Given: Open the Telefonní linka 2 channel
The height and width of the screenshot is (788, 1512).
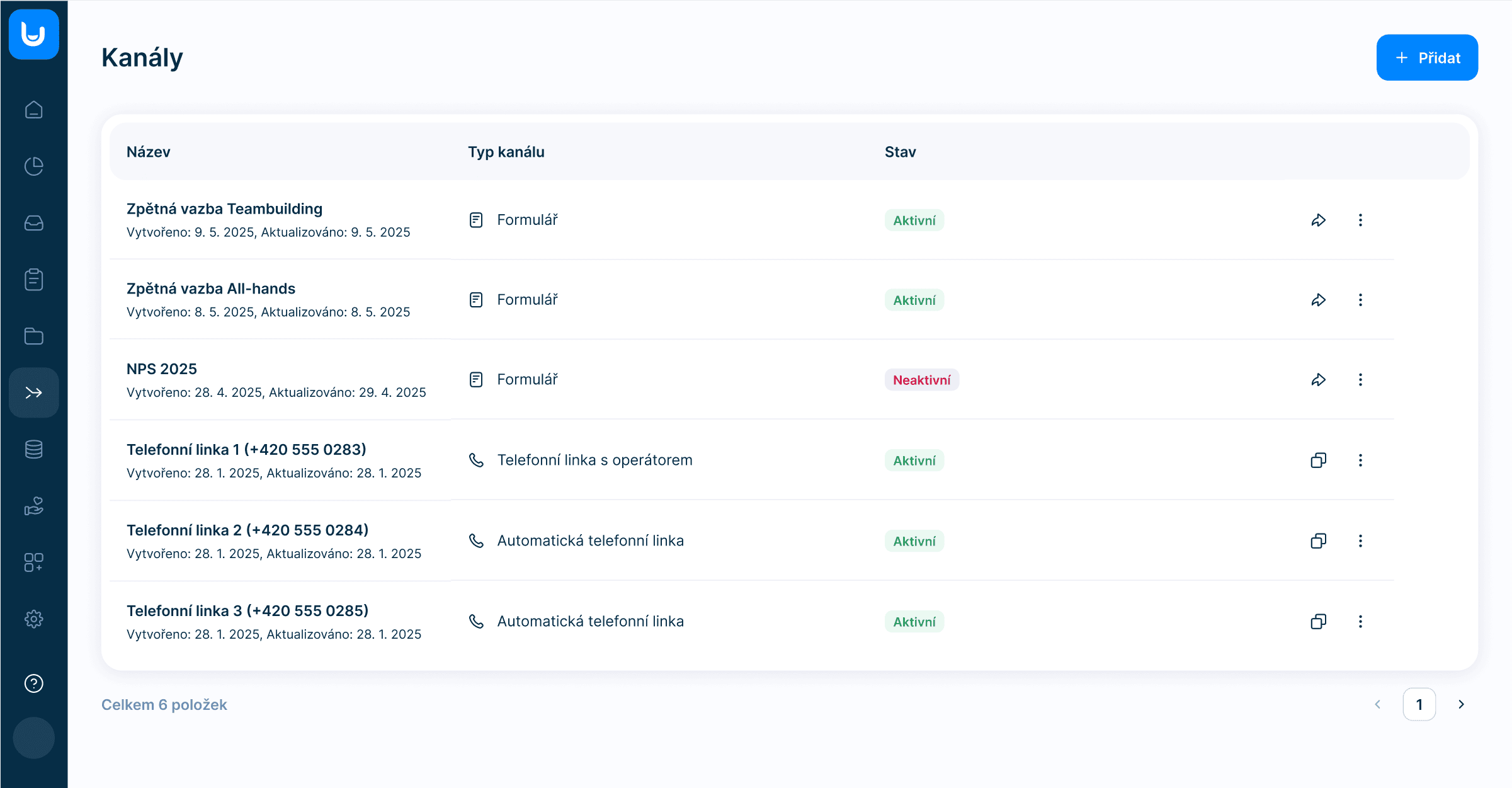Looking at the screenshot, I should 247,530.
